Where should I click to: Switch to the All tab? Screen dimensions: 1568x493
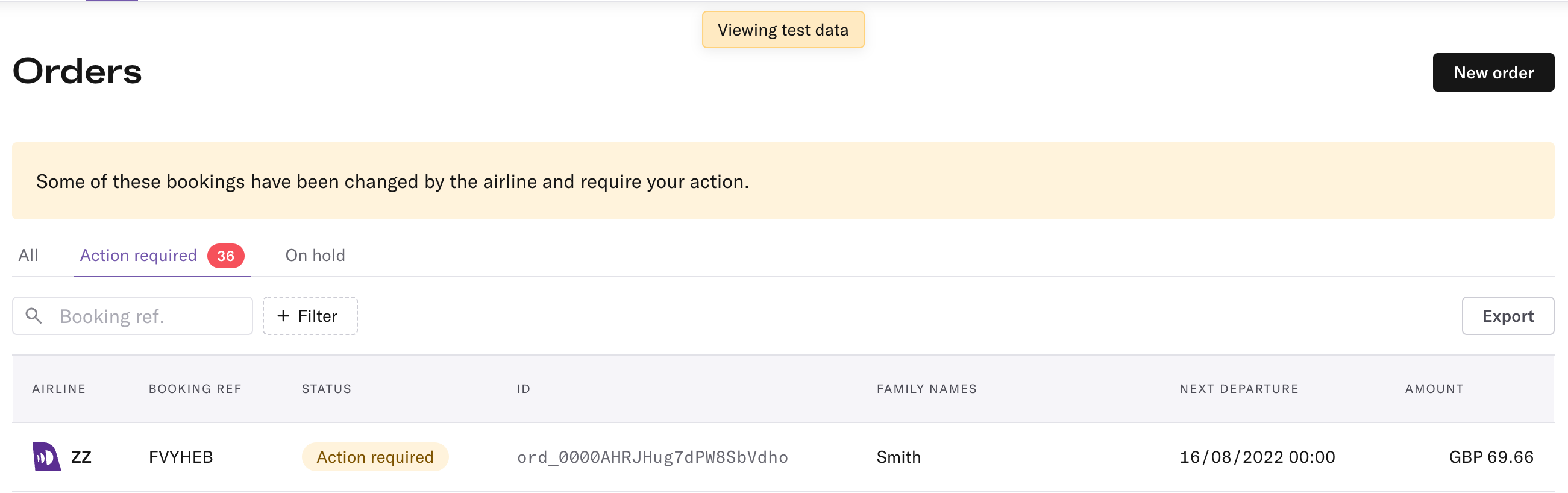[x=28, y=256]
